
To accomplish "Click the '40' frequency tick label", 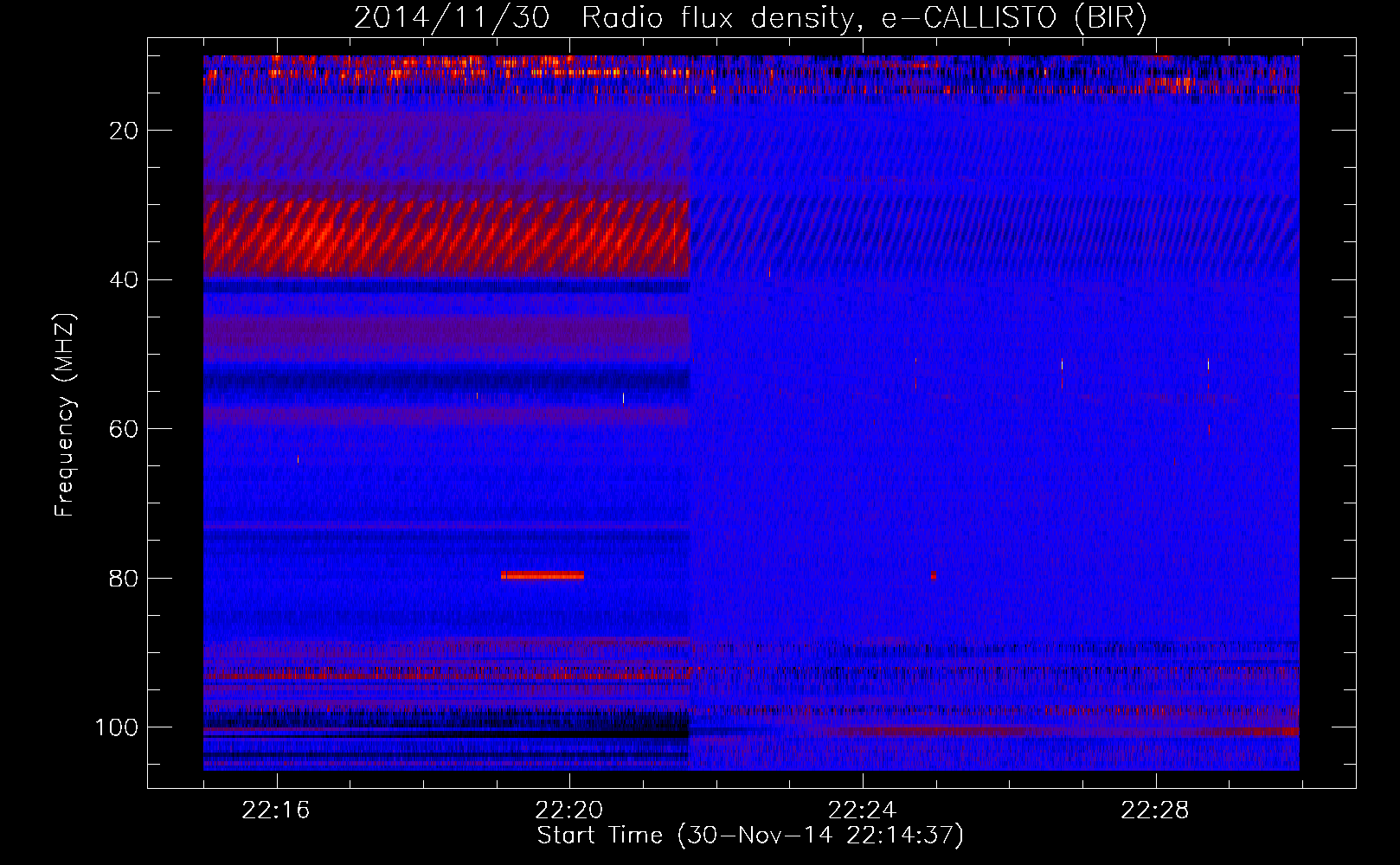I will pyautogui.click(x=125, y=280).
